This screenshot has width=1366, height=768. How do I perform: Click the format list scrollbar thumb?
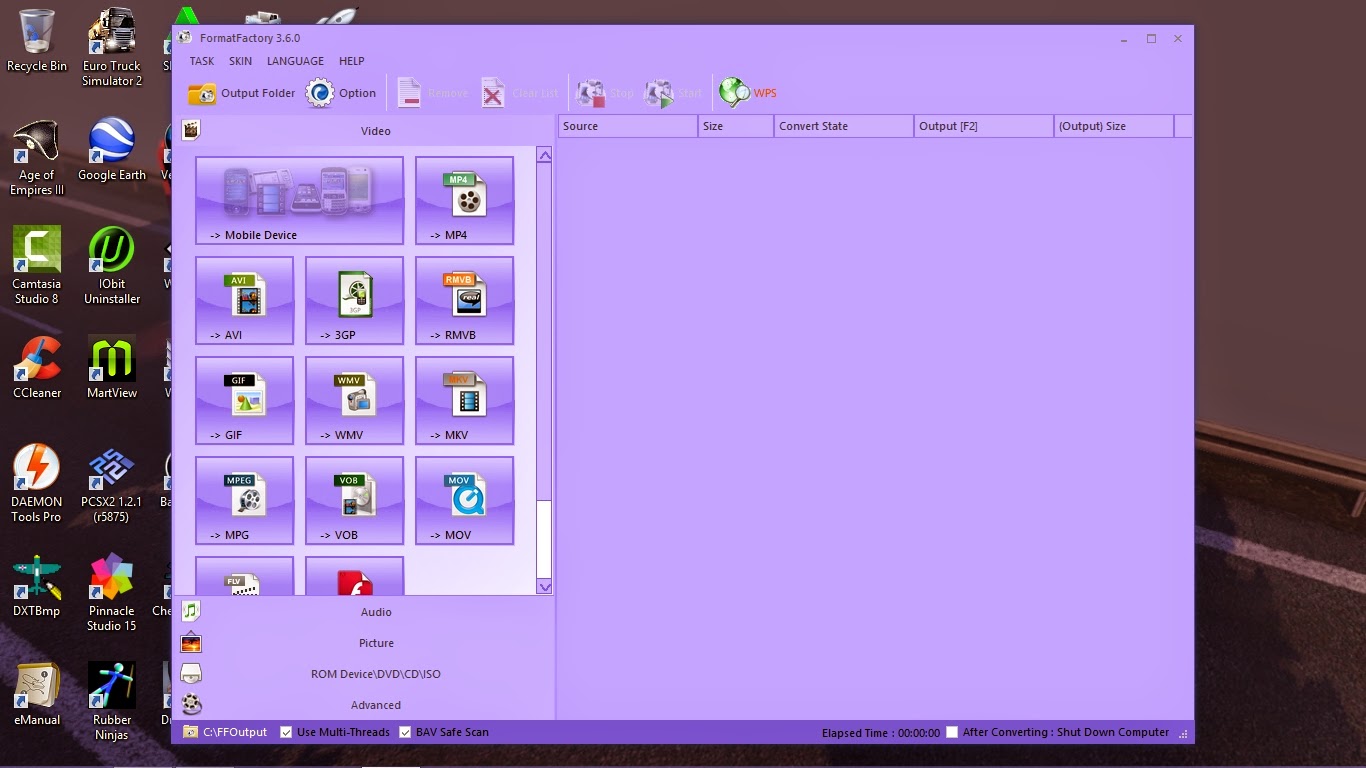point(544,332)
